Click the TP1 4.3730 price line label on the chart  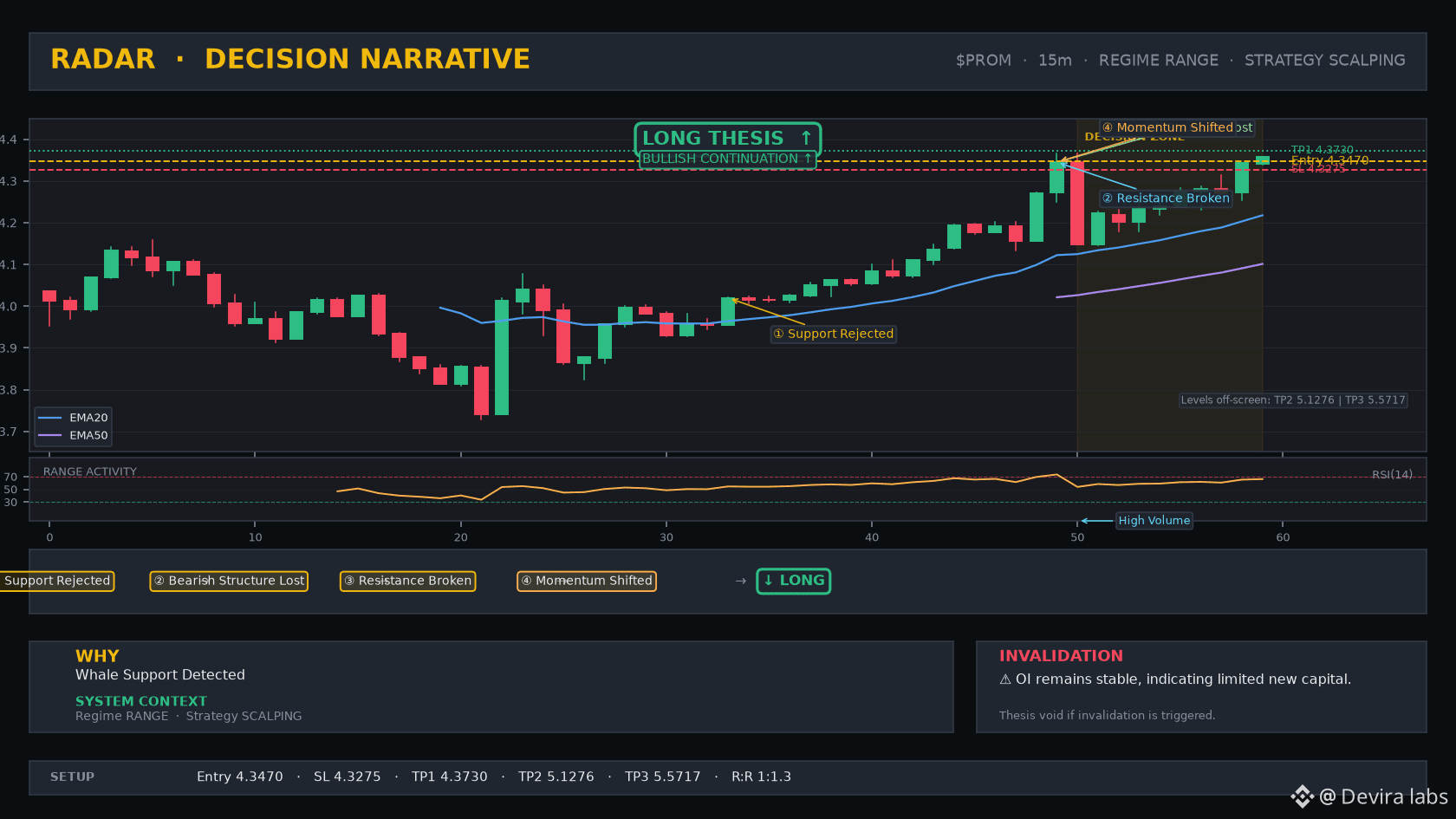pos(1322,150)
